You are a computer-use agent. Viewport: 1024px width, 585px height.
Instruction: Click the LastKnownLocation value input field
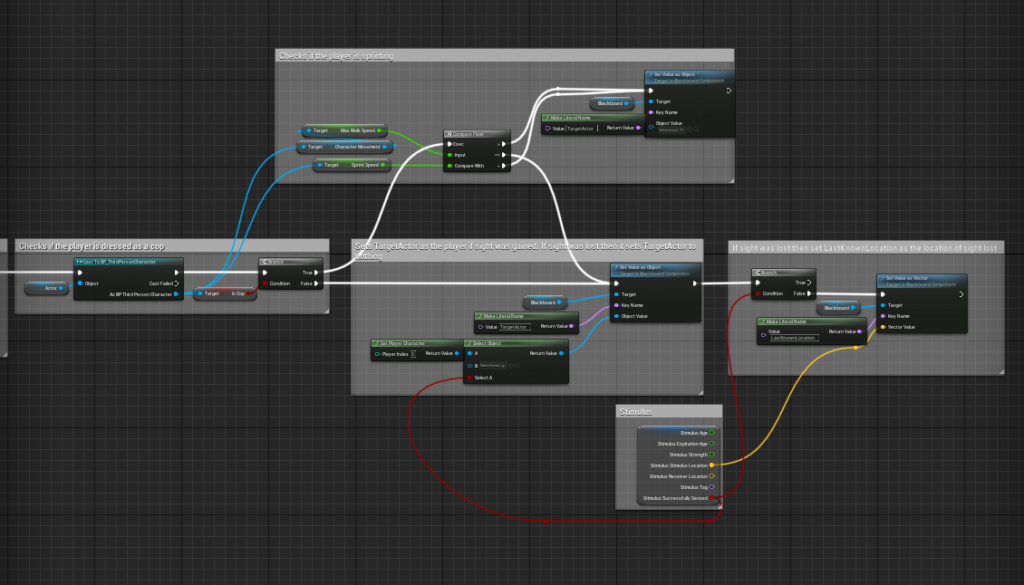pos(792,338)
